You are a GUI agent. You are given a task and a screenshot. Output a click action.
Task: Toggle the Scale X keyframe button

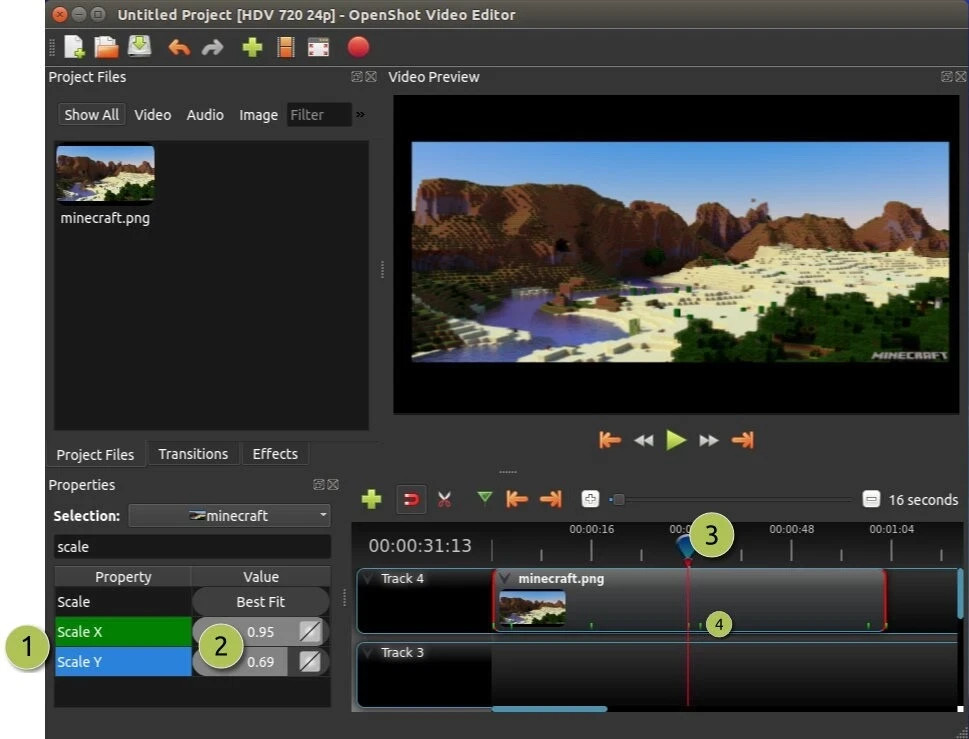[308, 631]
